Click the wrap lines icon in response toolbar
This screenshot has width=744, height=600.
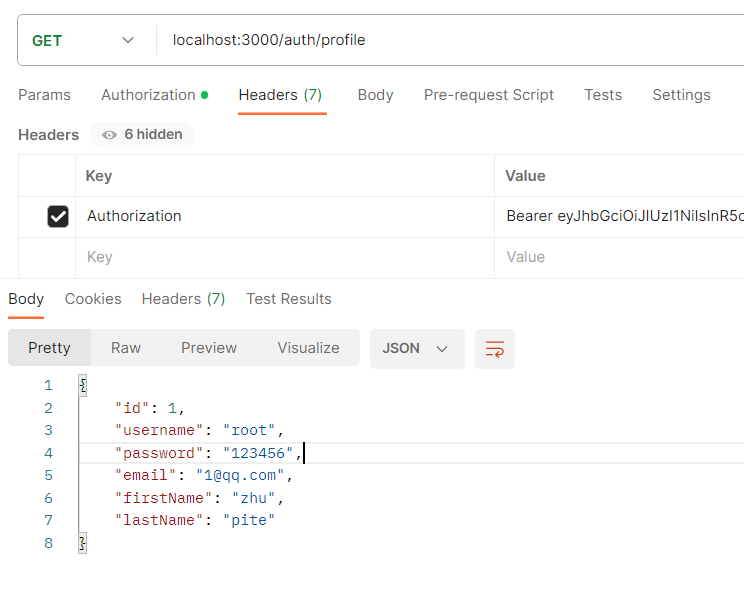coord(495,349)
